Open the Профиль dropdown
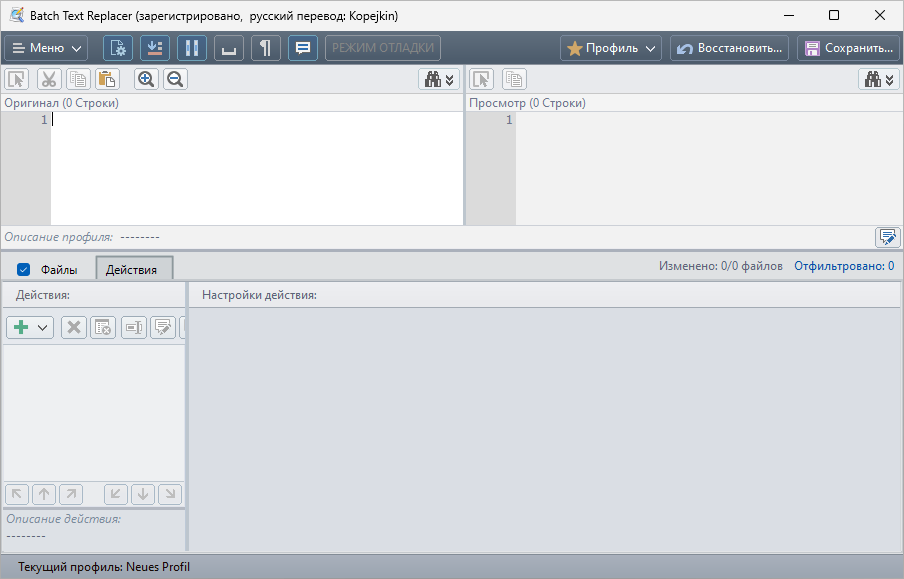904x579 pixels. pos(610,47)
